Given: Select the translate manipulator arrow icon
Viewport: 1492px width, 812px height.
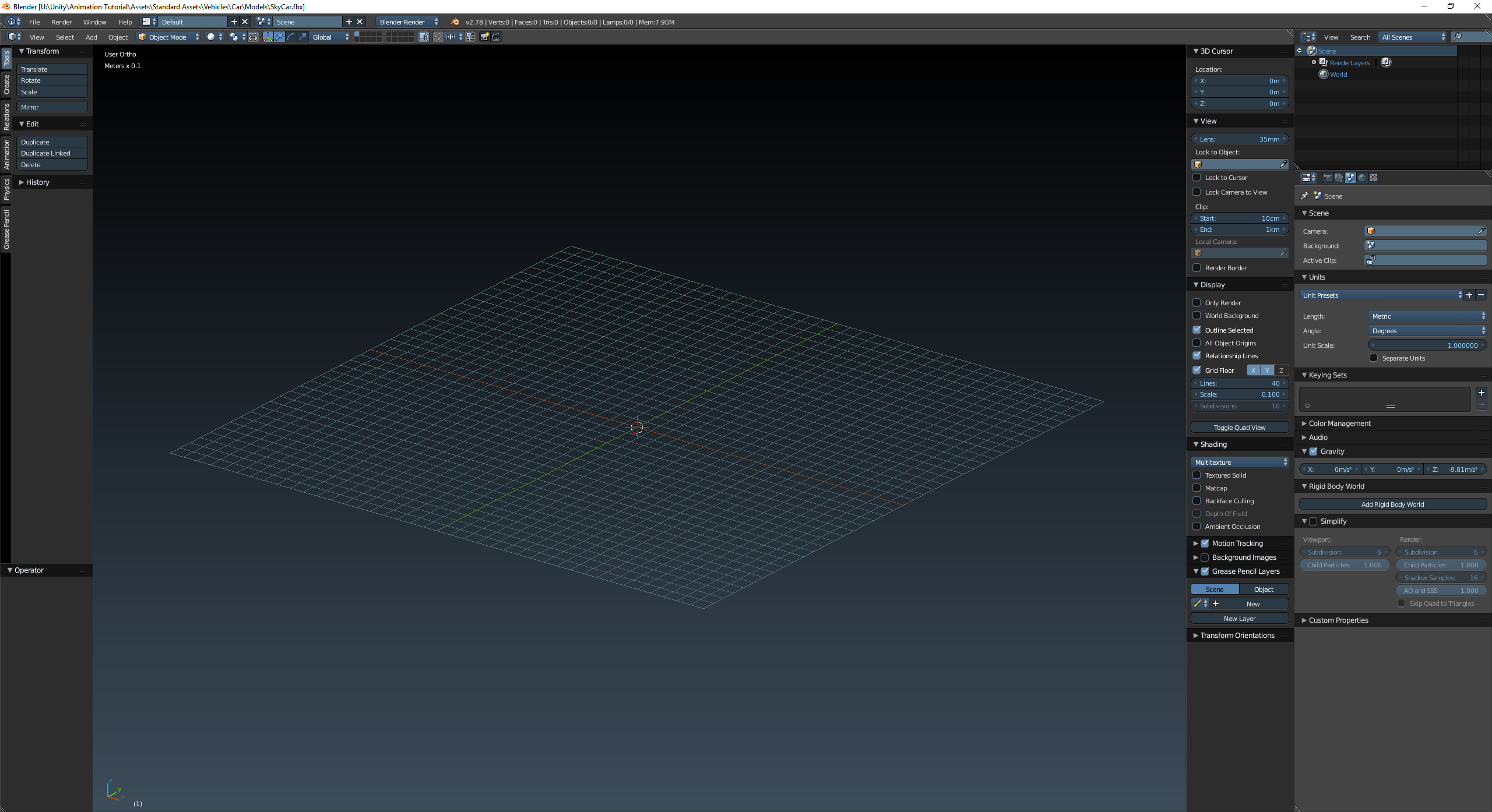Looking at the screenshot, I should (279, 37).
